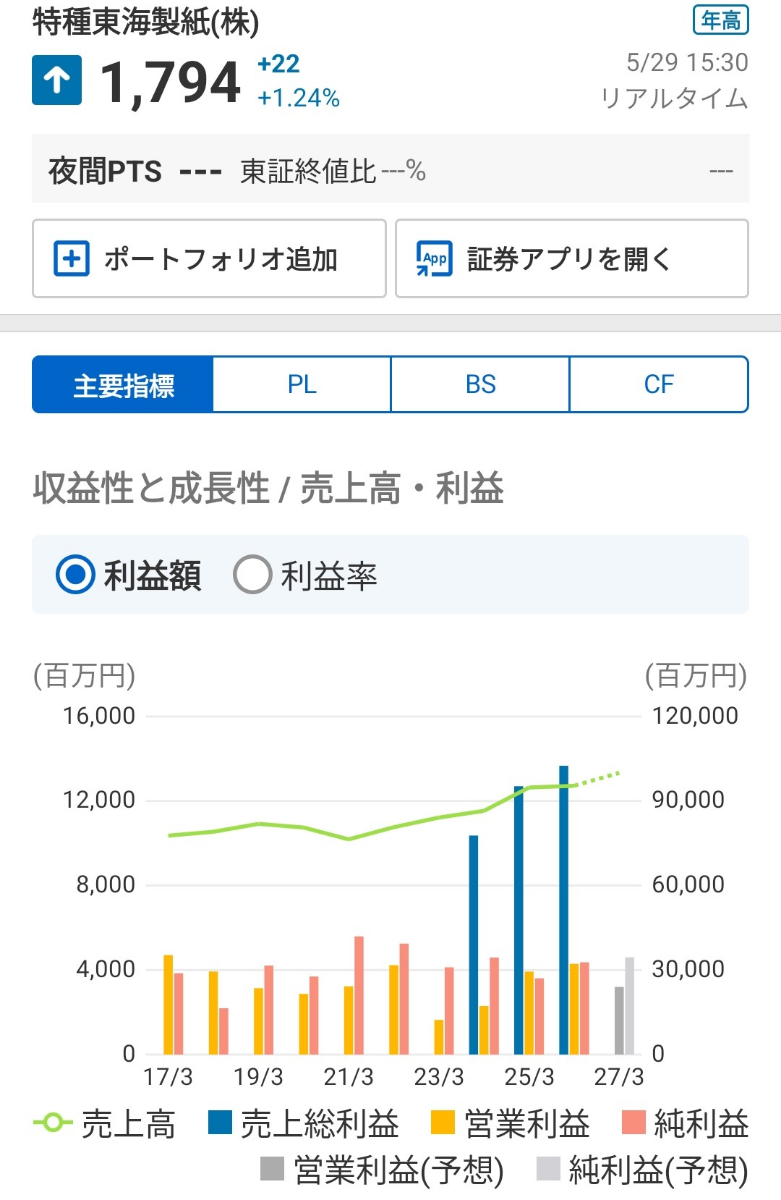Select the 利益率 radio option
The image size is (781, 1200).
305,575
